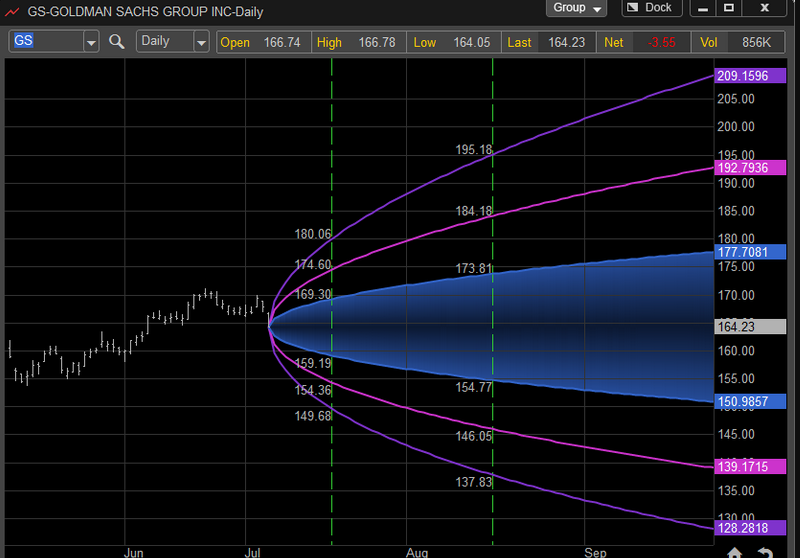This screenshot has width=800, height=558.
Task: Click the red chart icon in title bar
Action: [x=12, y=12]
